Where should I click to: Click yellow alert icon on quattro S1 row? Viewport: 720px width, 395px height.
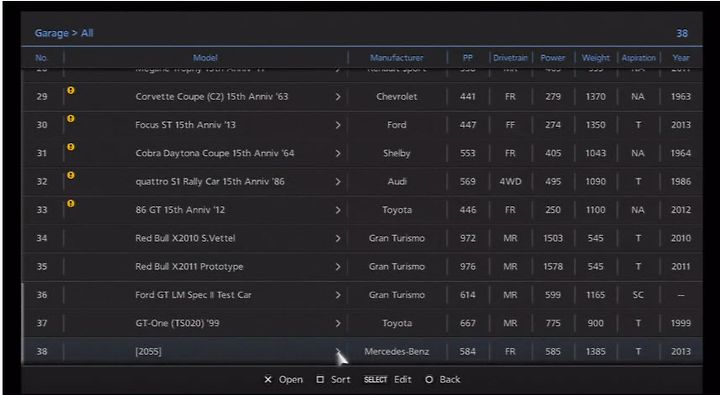tap(71, 175)
